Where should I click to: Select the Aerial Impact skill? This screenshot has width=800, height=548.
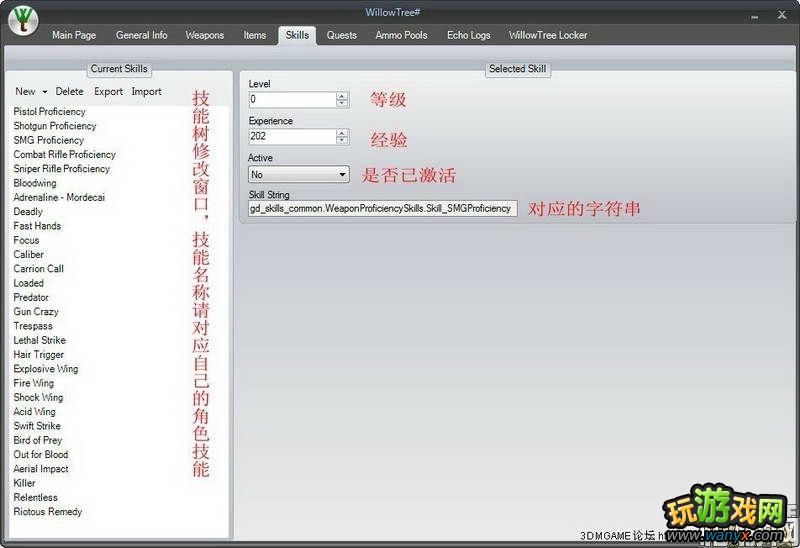(x=40, y=468)
